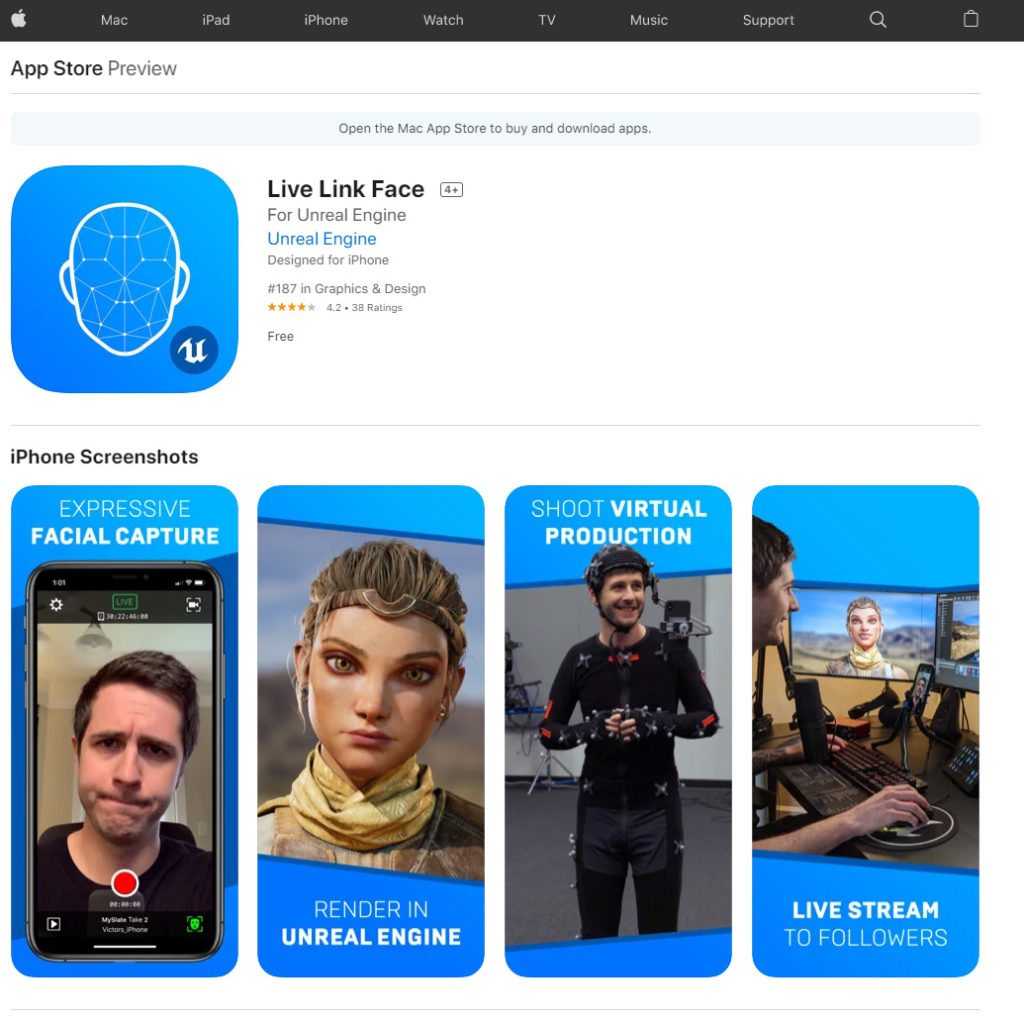Open the Expressive Facial Capture screenshot

tap(124, 731)
